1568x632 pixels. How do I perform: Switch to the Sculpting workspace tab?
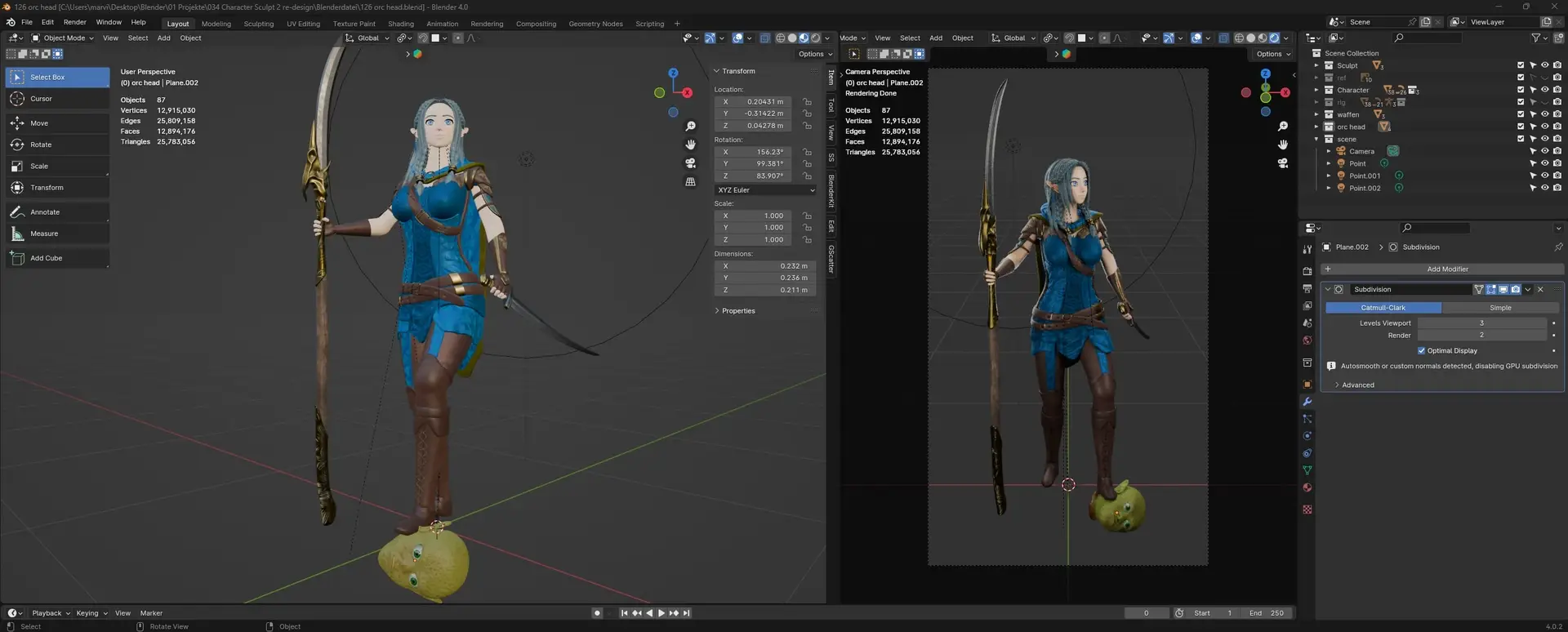pyautogui.click(x=258, y=24)
